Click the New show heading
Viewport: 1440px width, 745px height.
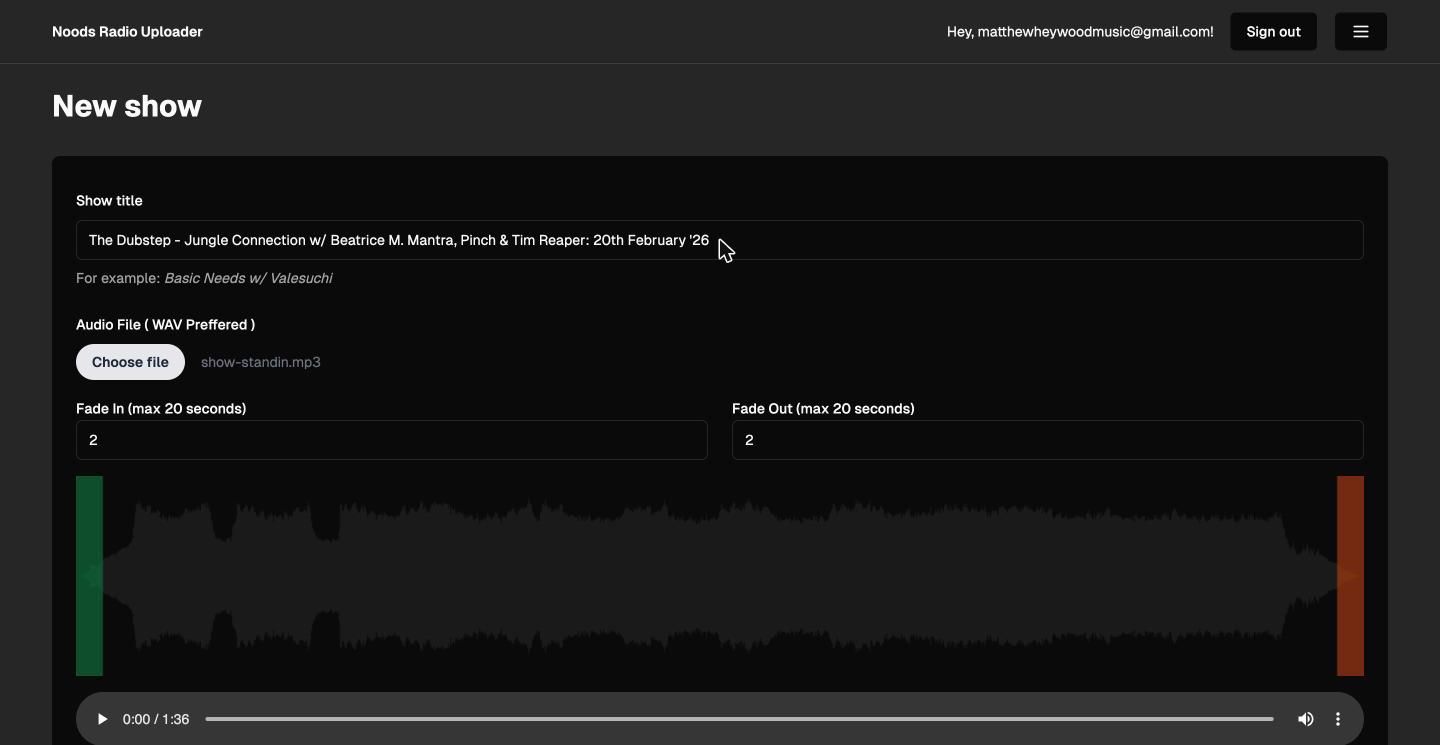pyautogui.click(x=127, y=106)
